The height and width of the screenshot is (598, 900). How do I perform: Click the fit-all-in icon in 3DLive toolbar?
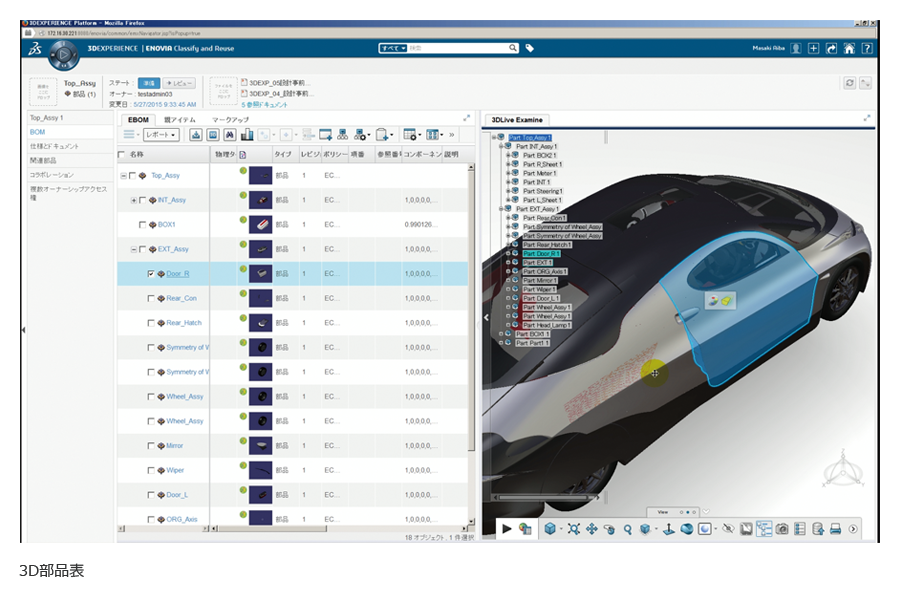coord(573,529)
